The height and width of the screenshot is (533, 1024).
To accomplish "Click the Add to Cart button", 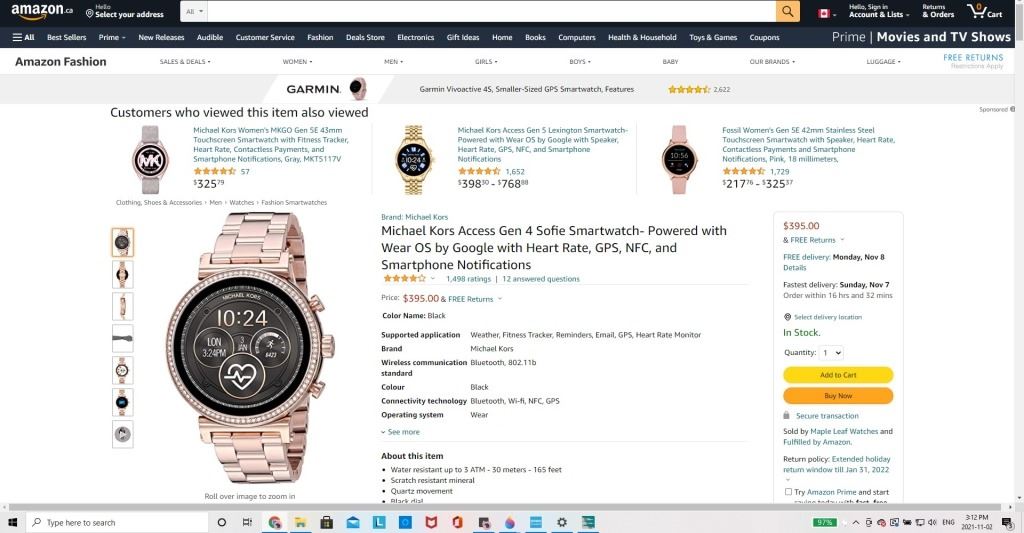I will [x=838, y=375].
